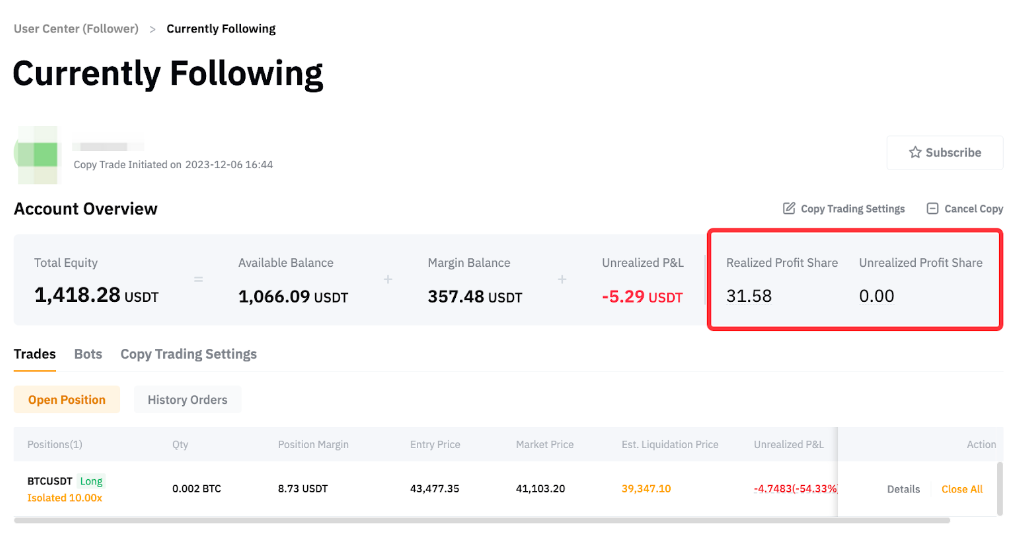Viewport: 1015px width, 547px height.
Task: Close All BTCUSDT positions
Action: [x=962, y=489]
